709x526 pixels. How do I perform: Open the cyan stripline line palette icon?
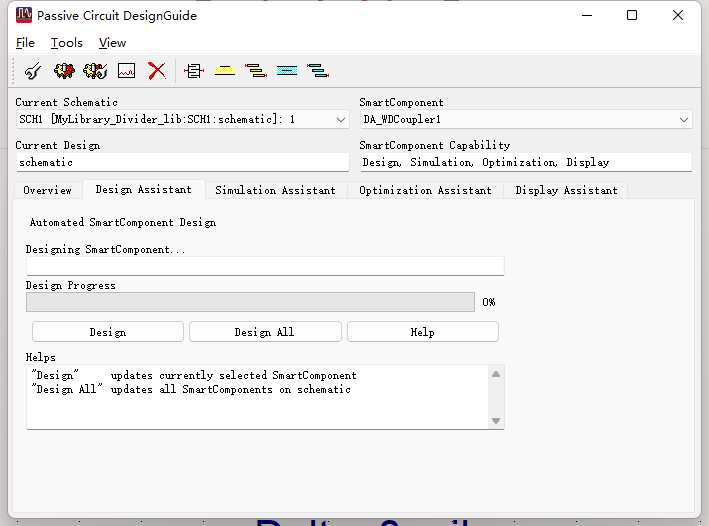[287, 71]
